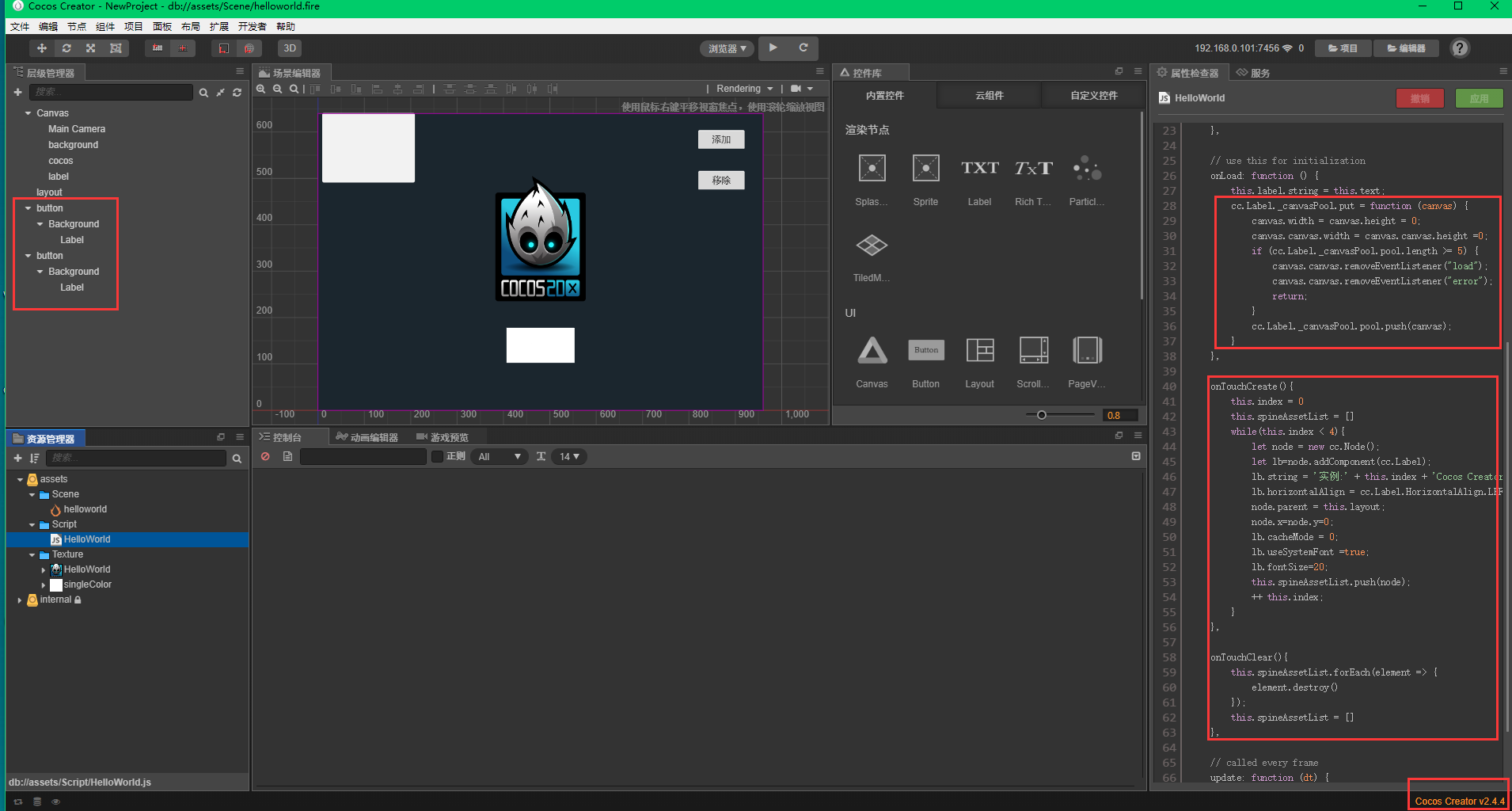The width and height of the screenshot is (1512, 811).
Task: Click the Sprite node widget icon
Action: coord(925,168)
